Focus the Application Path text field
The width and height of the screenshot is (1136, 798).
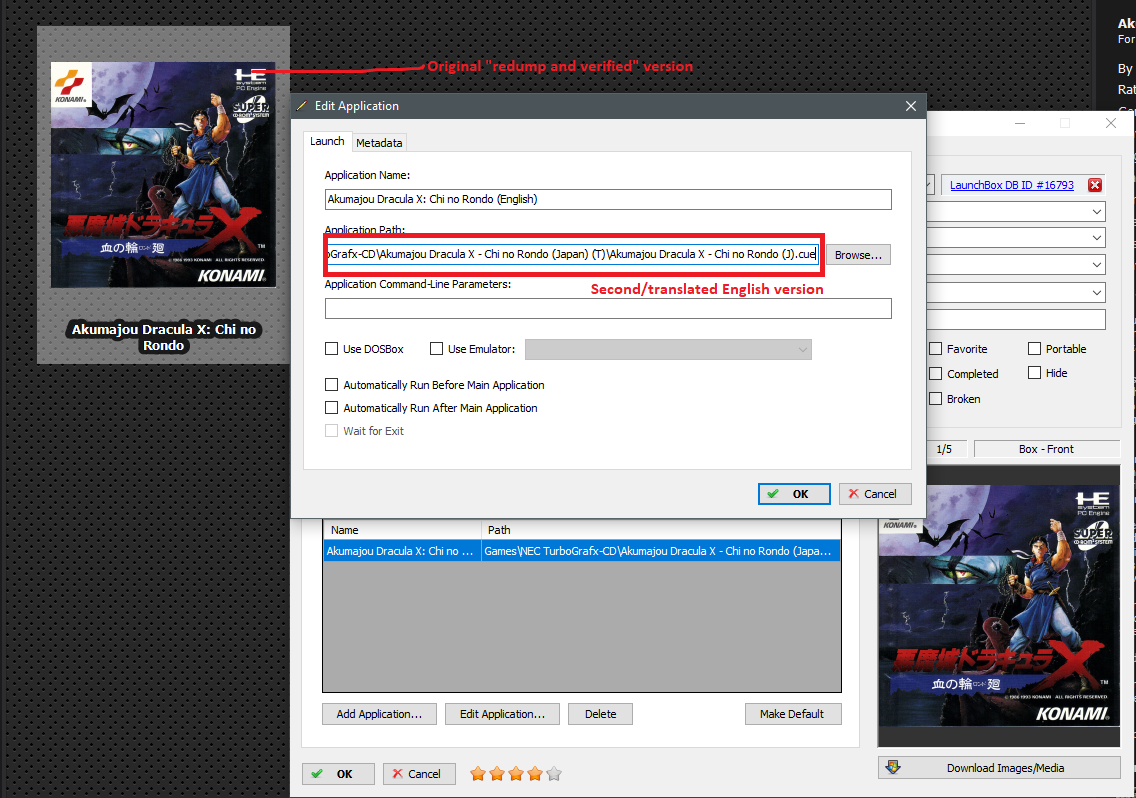[572, 254]
